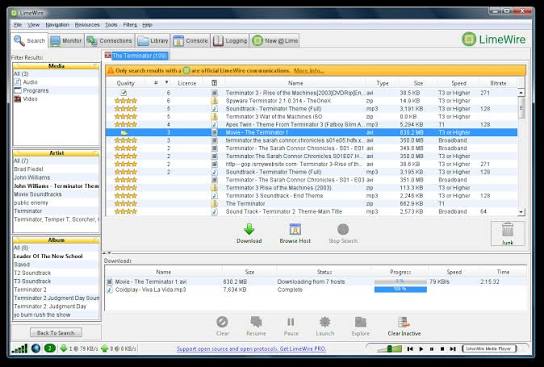Click the signal strength bars icon

click(x=19, y=348)
